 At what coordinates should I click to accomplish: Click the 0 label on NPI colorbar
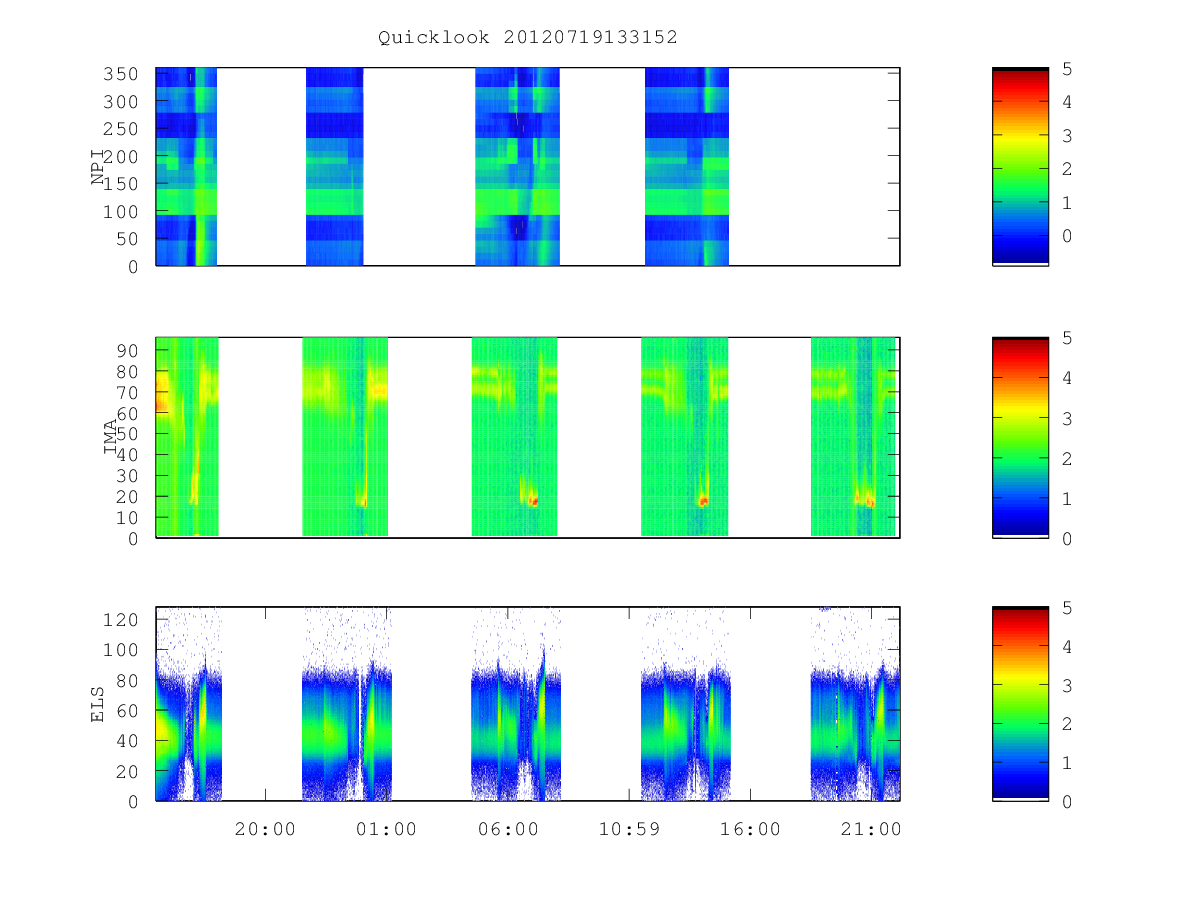[x=1066, y=236]
